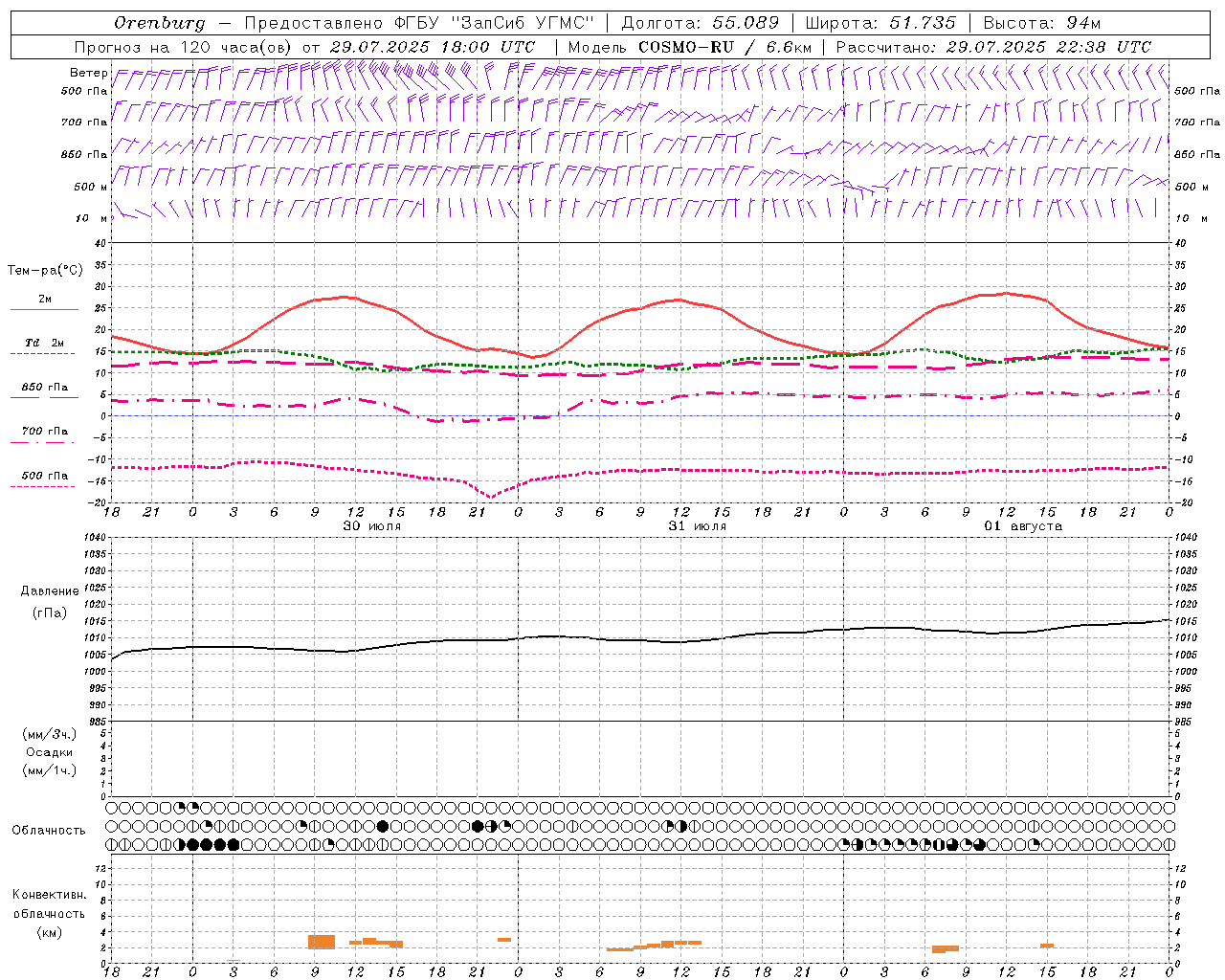Click the isolated orange bar near 23h on 30 июля
Image resolution: width=1225 pixels, height=980 pixels.
point(504,940)
